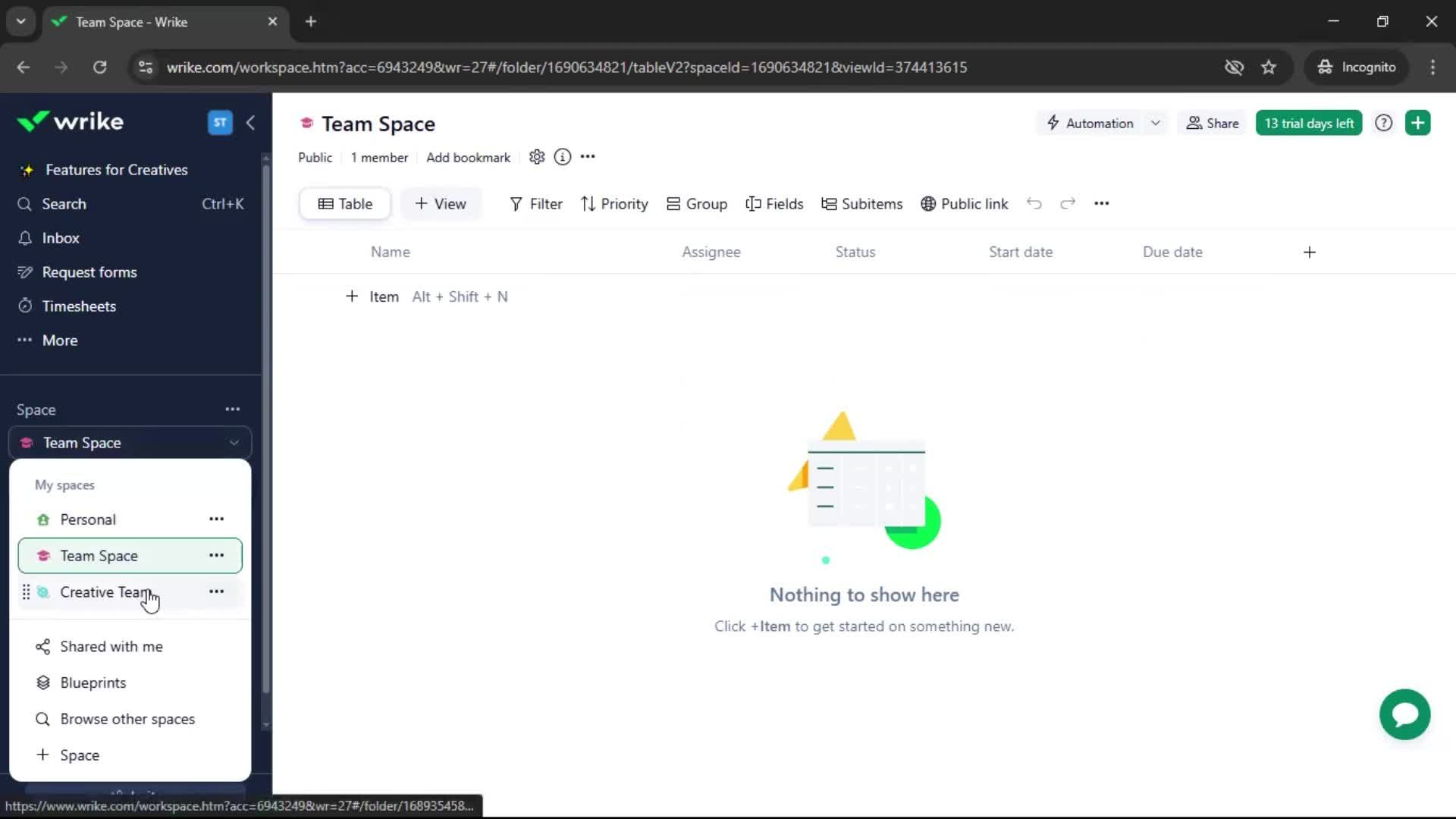Expand the Automation dropdown arrow
The width and height of the screenshot is (1456, 819).
1156,124
